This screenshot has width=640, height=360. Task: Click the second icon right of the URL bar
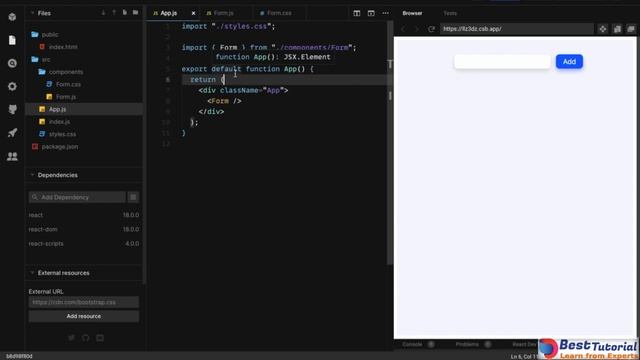point(617,29)
